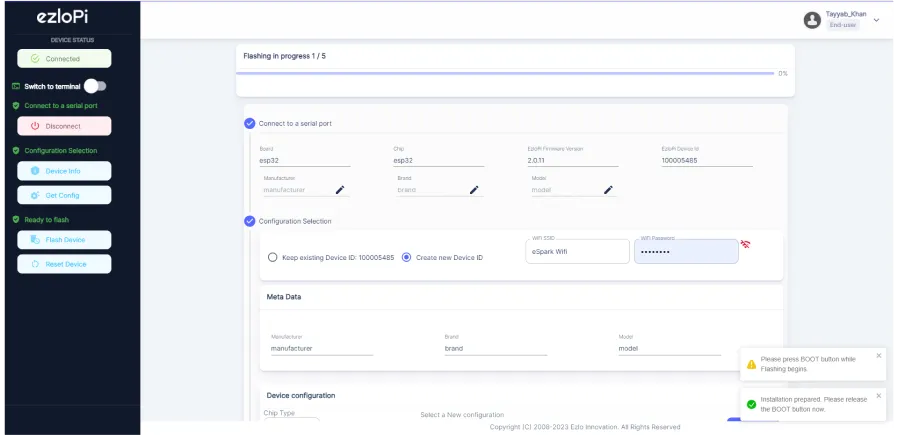
Task: Click the ezloPi logo
Action: pos(62,18)
